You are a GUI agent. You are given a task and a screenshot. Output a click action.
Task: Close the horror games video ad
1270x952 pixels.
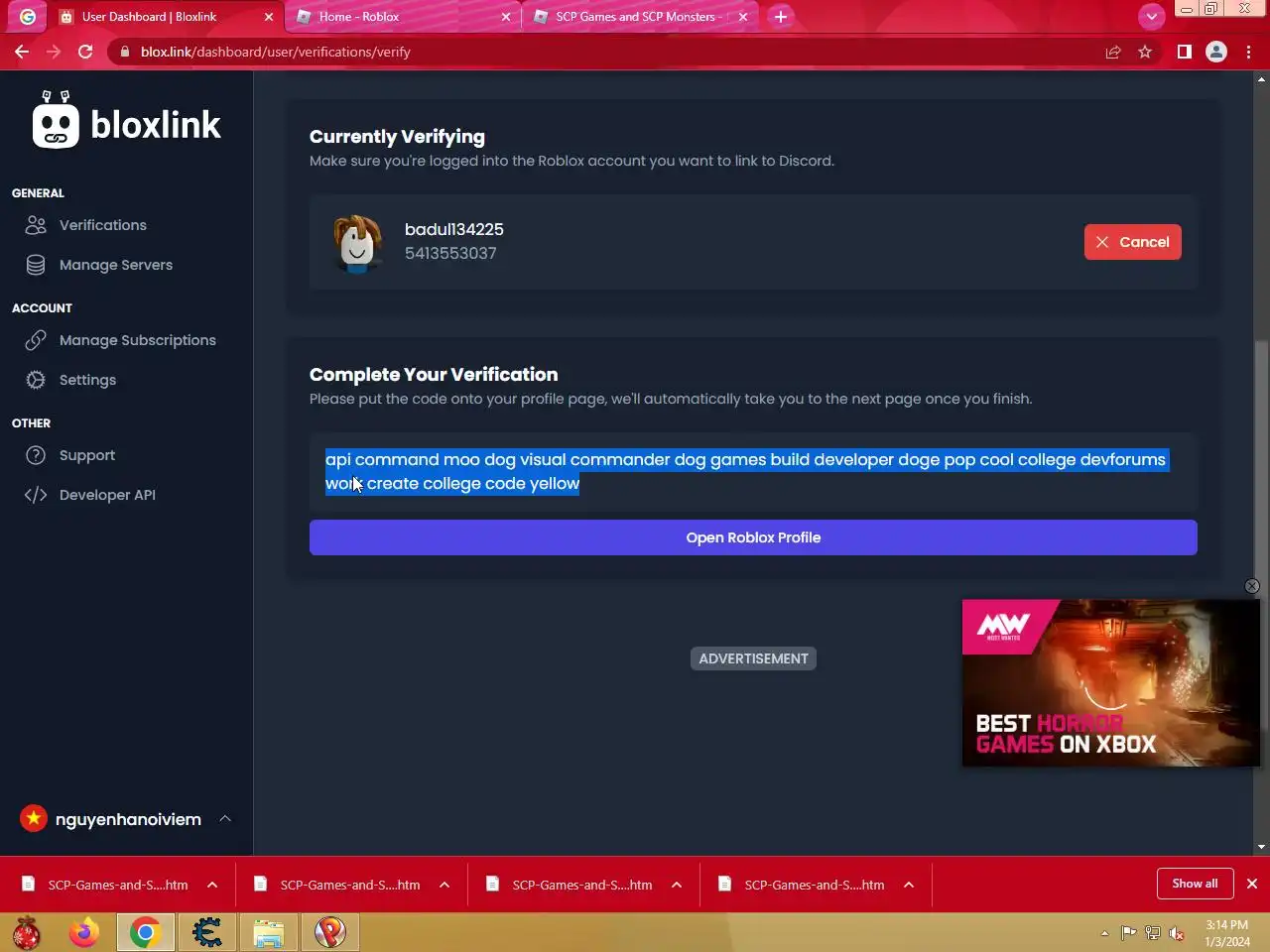(1252, 586)
